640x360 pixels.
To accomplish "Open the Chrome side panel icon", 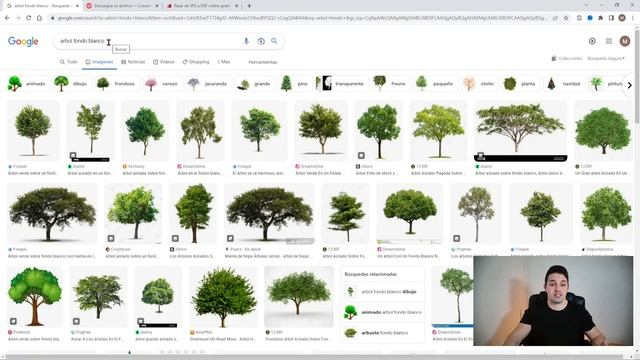I will (x=611, y=18).
